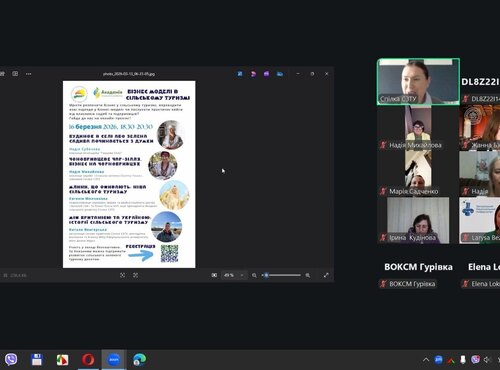This screenshot has height=370, width=500.
Task: Click the QR code on the flyer
Action: pos(169,254)
